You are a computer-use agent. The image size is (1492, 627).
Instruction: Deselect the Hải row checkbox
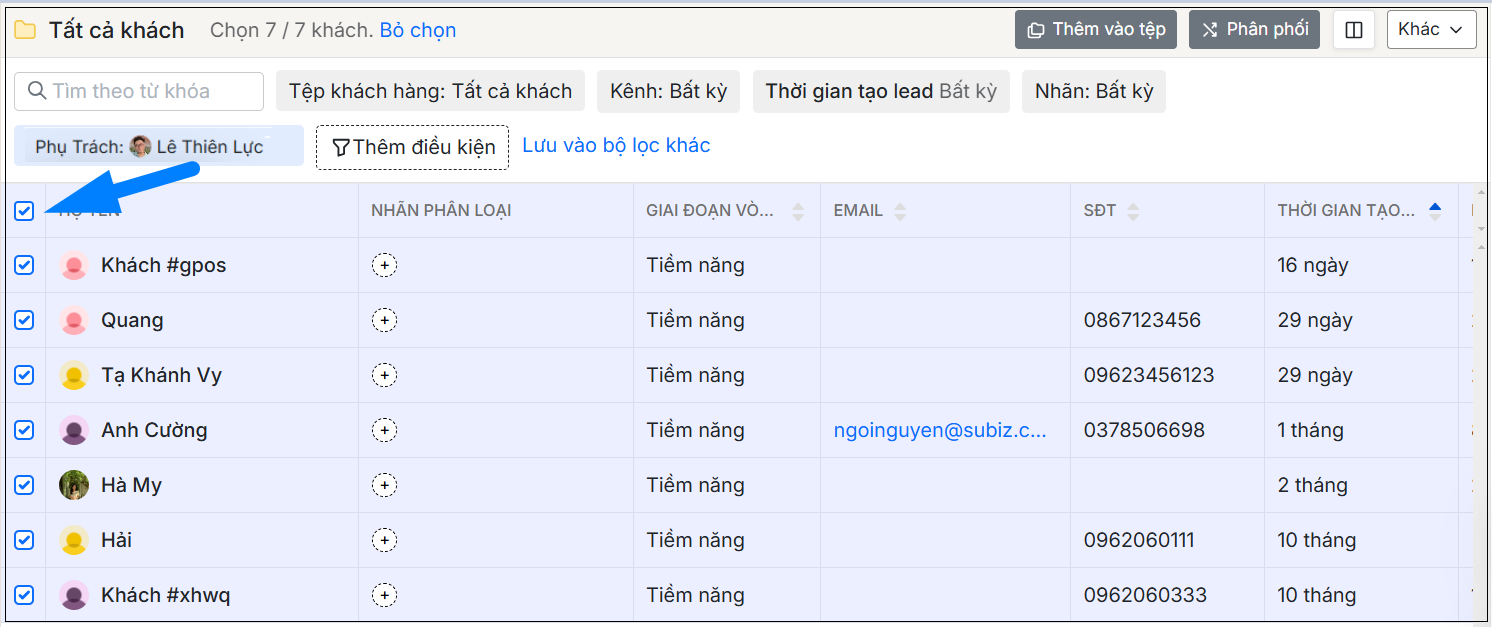[24, 540]
